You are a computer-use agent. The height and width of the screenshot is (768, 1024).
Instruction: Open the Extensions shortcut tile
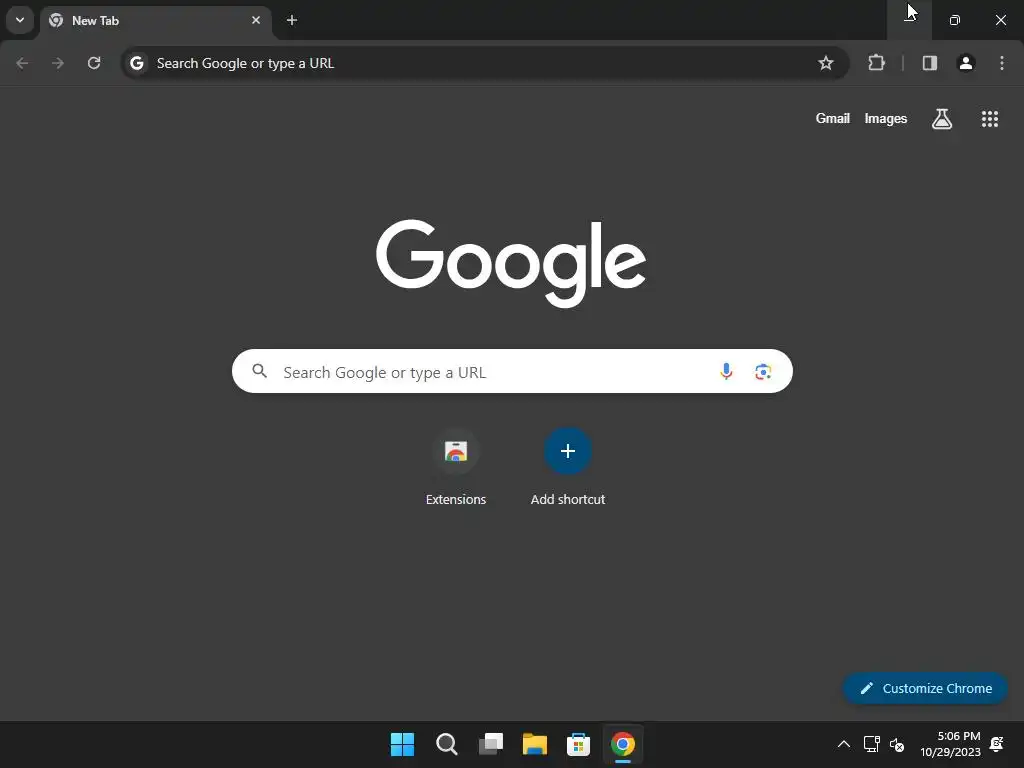click(x=456, y=468)
